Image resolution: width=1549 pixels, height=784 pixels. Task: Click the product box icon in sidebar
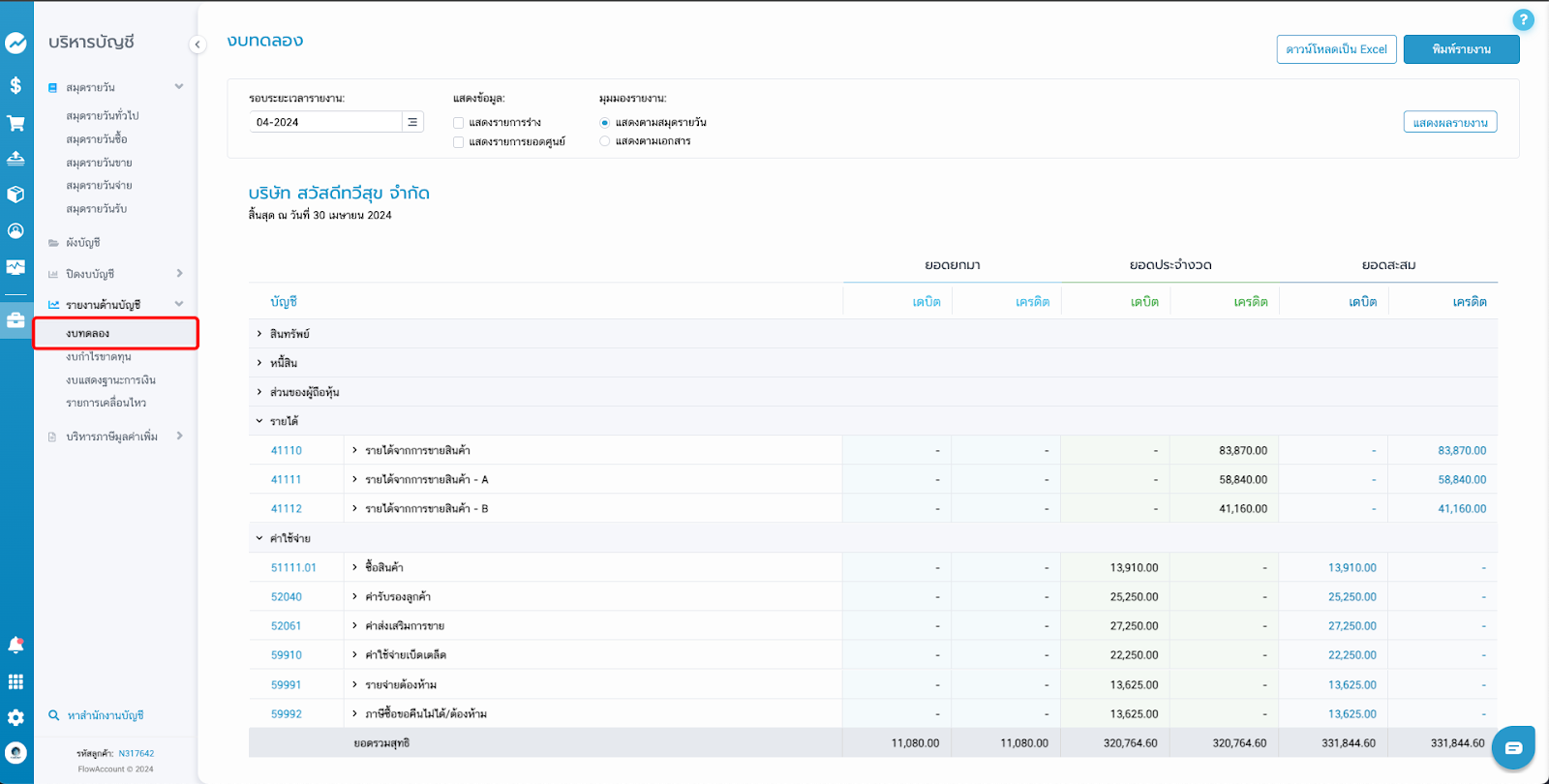pyautogui.click(x=15, y=195)
